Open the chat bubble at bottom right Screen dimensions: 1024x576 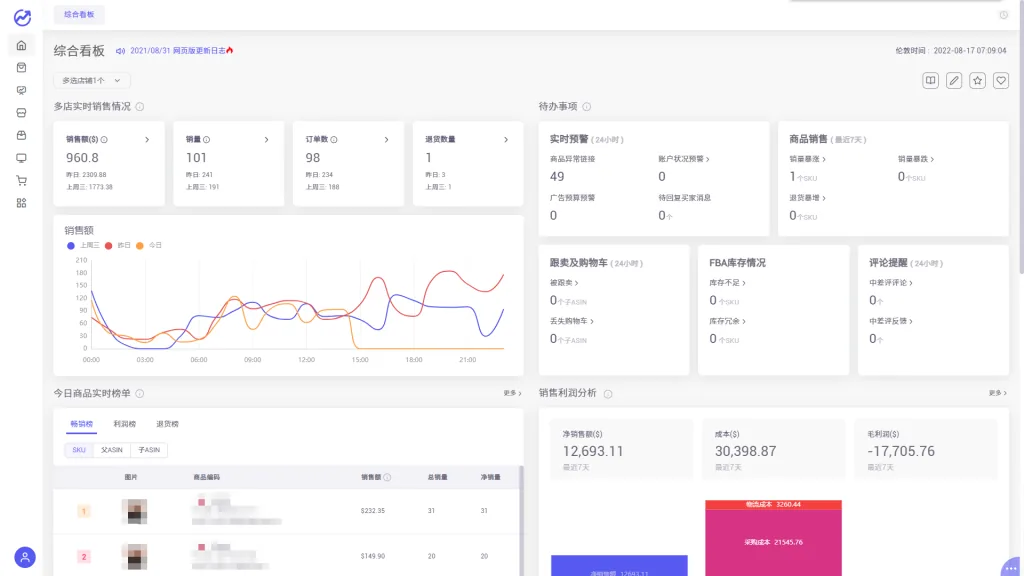click(1012, 568)
